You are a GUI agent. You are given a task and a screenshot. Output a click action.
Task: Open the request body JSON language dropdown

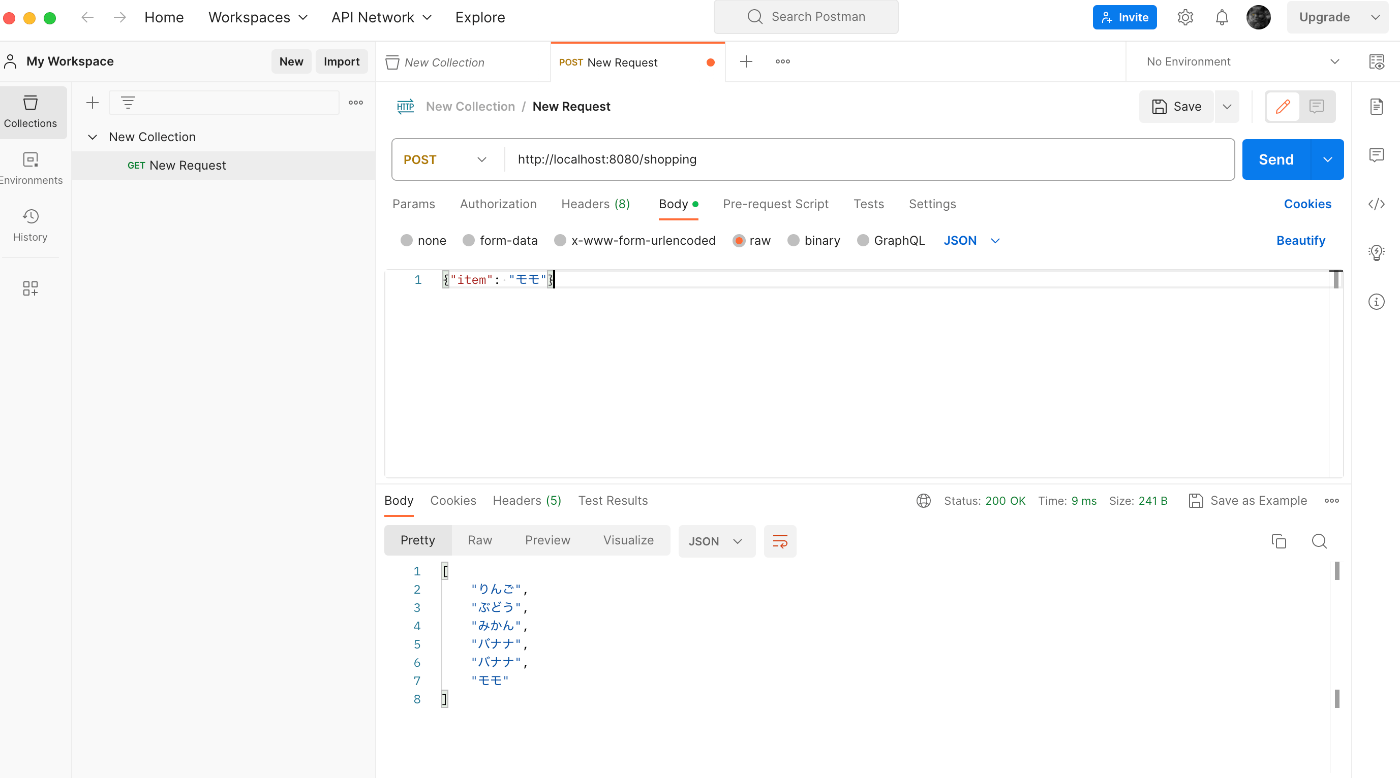(972, 240)
